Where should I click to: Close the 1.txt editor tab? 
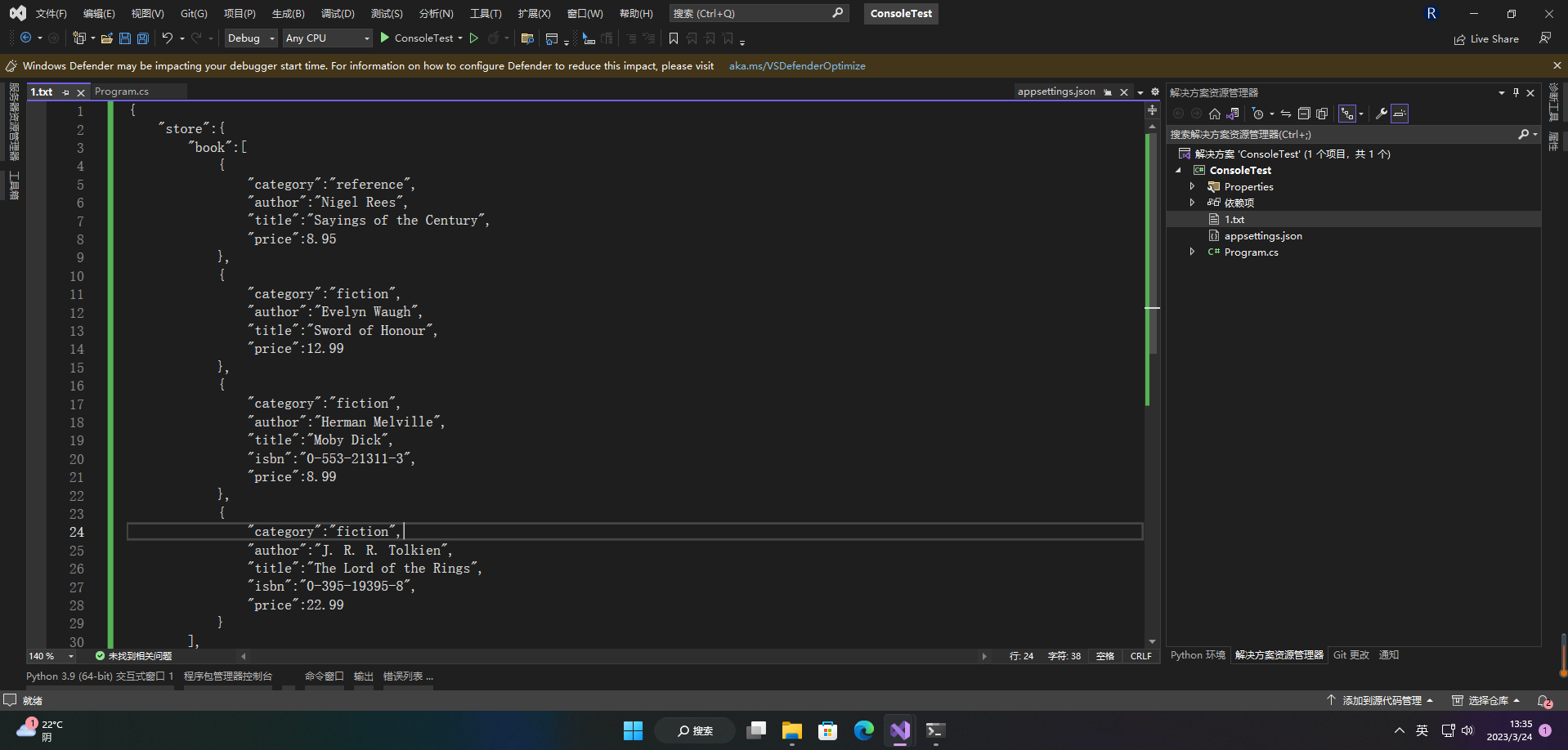coord(81,92)
